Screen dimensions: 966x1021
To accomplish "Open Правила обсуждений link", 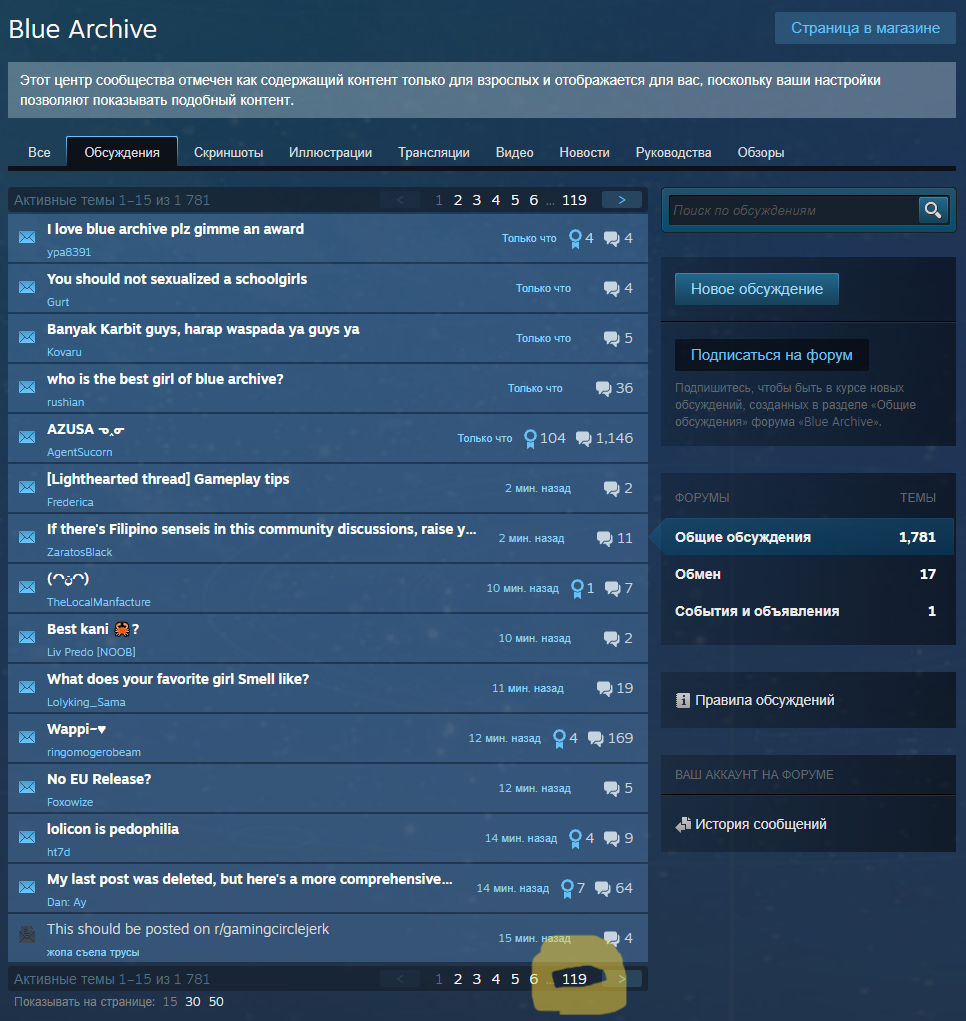I will click(764, 701).
